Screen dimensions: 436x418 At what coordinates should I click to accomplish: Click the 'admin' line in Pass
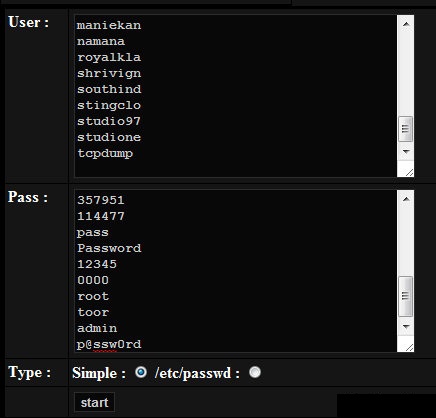pyautogui.click(x=97, y=328)
